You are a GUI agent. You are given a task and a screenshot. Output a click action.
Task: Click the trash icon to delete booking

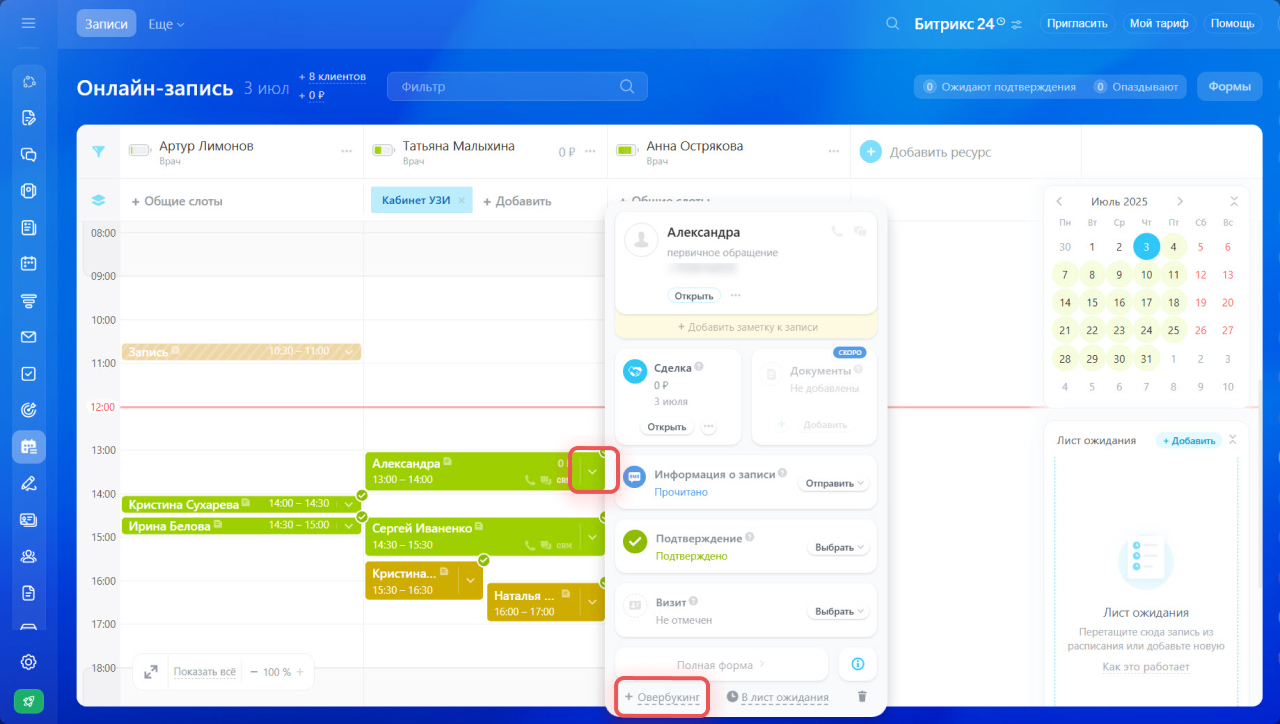(862, 697)
